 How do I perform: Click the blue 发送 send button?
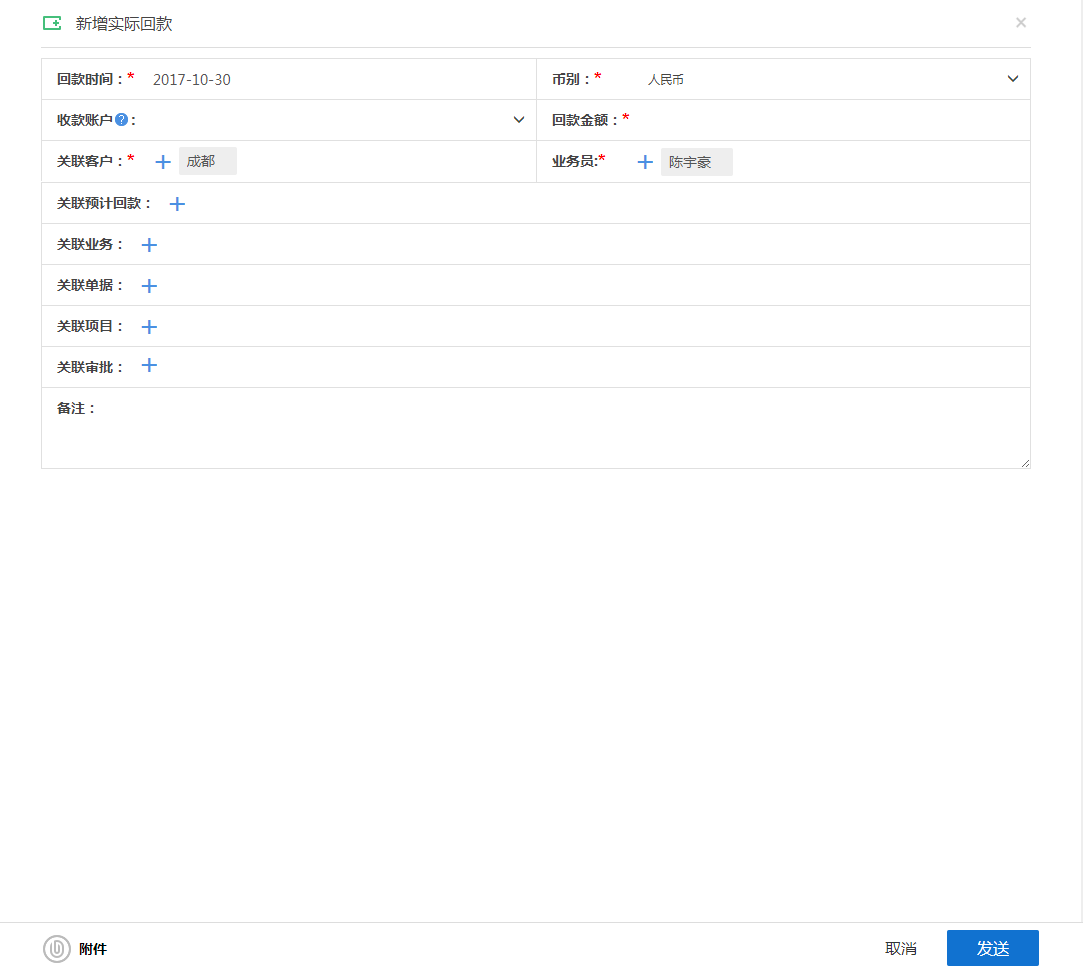993,948
